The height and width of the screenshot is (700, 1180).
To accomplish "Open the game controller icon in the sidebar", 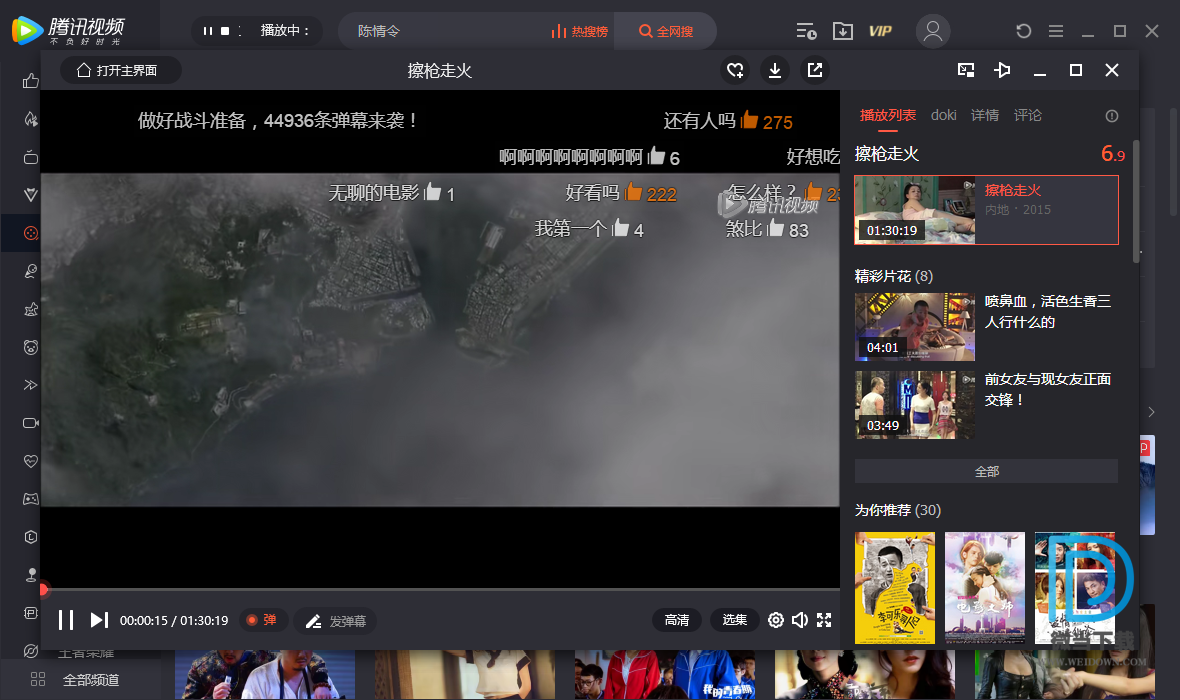I will tap(31, 499).
